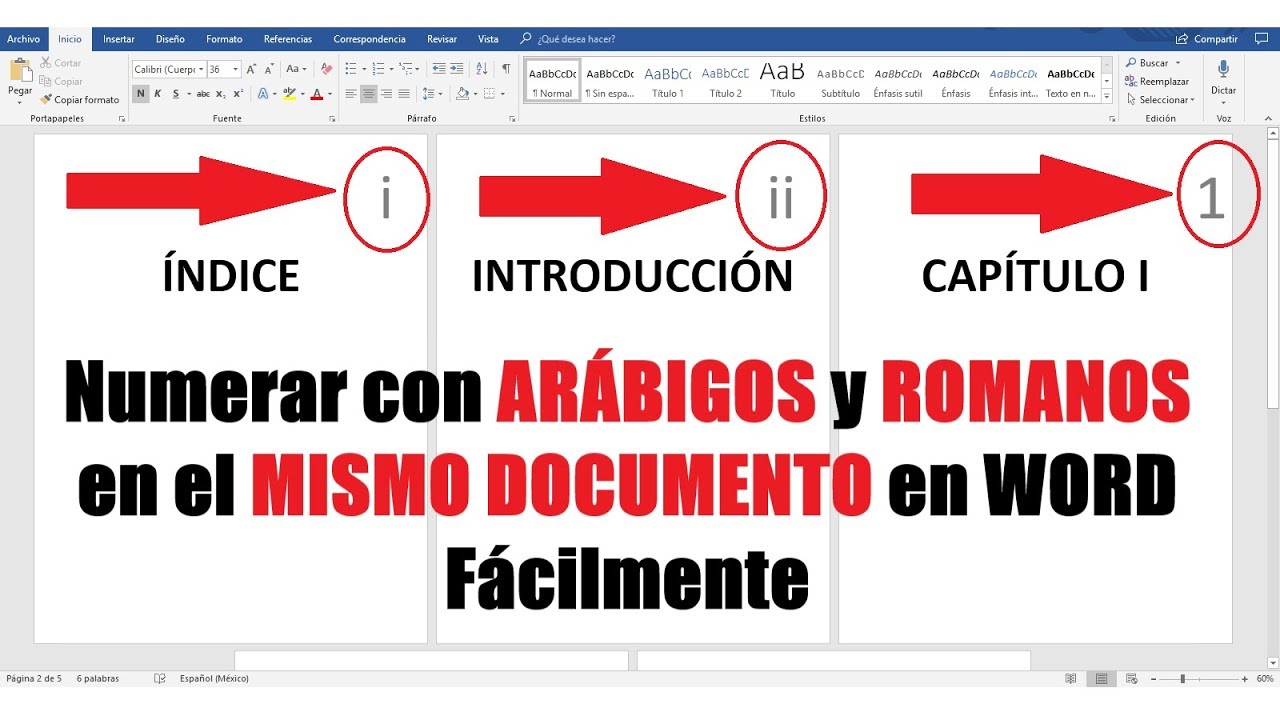Apply strikethrough formatting

click(203, 94)
